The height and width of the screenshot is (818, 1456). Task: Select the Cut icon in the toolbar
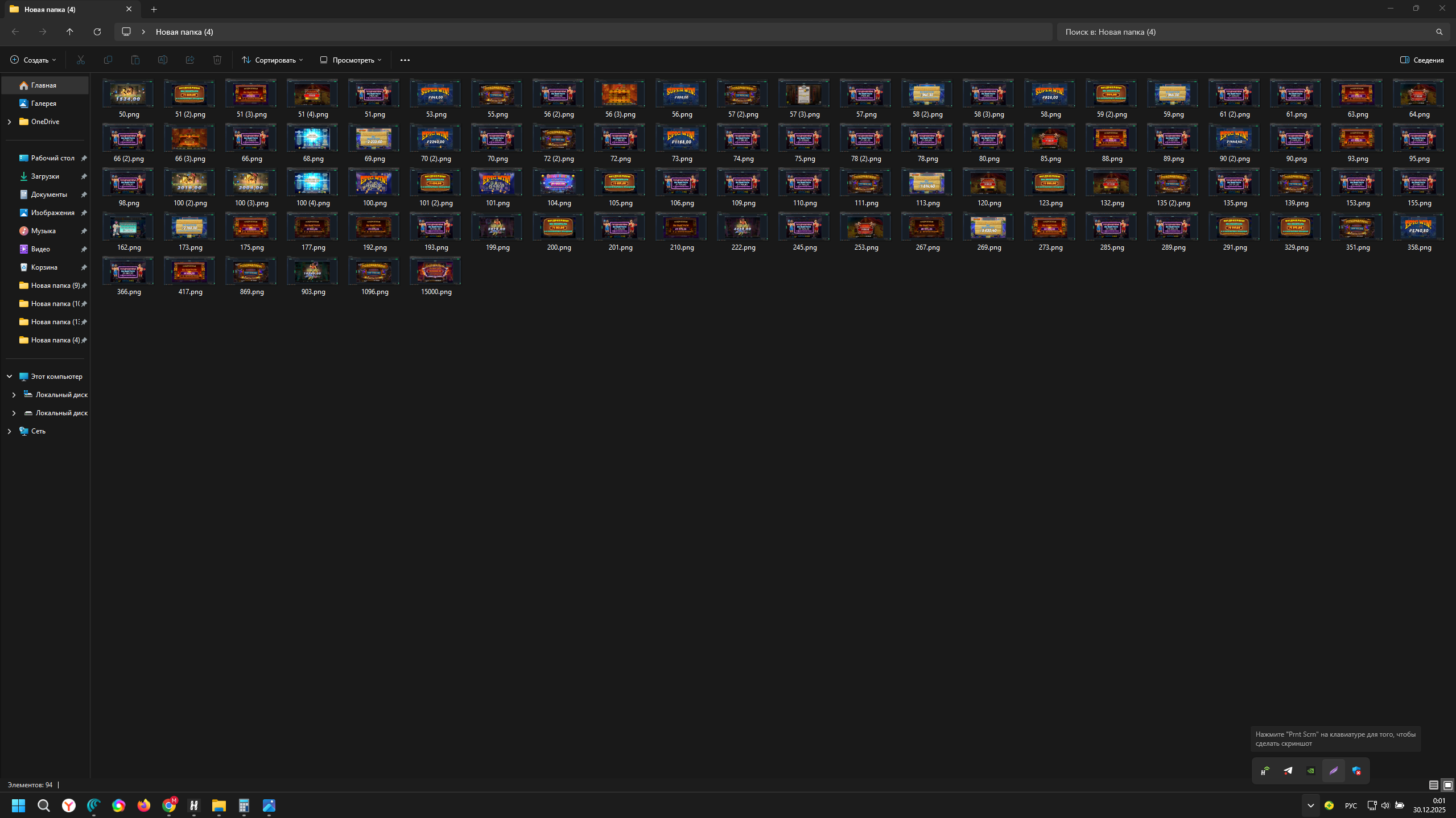81,60
